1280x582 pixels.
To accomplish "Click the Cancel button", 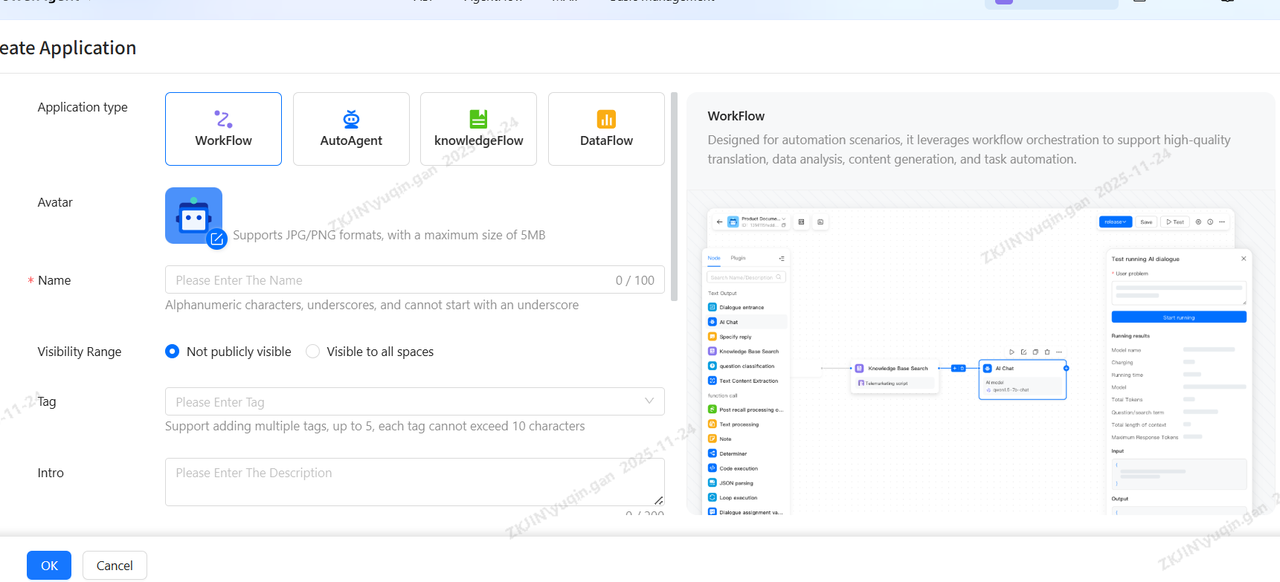I will point(114,565).
